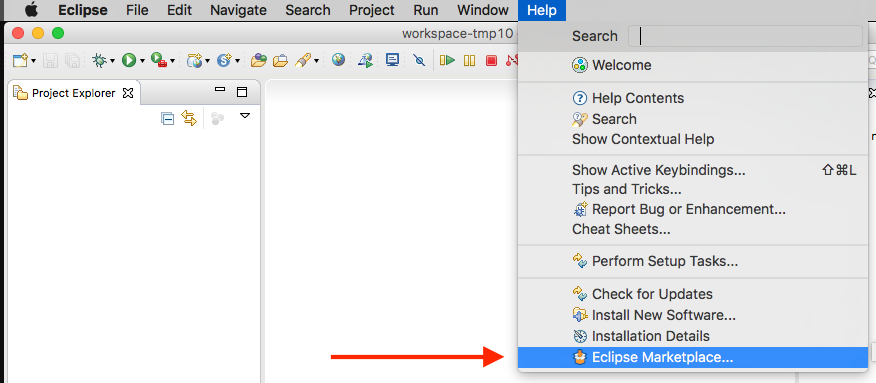Choose Search item with flashlight icon

(x=693, y=119)
